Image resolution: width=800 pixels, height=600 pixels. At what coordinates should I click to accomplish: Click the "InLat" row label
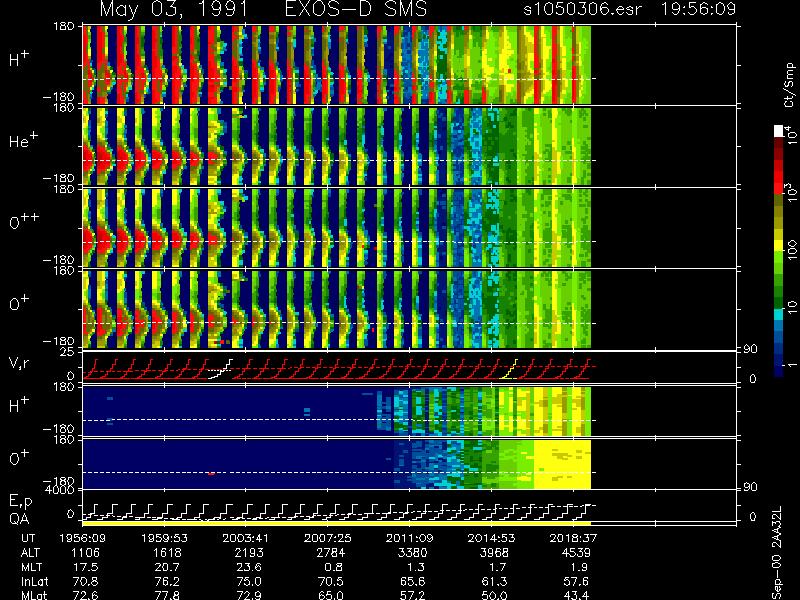tap(34, 581)
